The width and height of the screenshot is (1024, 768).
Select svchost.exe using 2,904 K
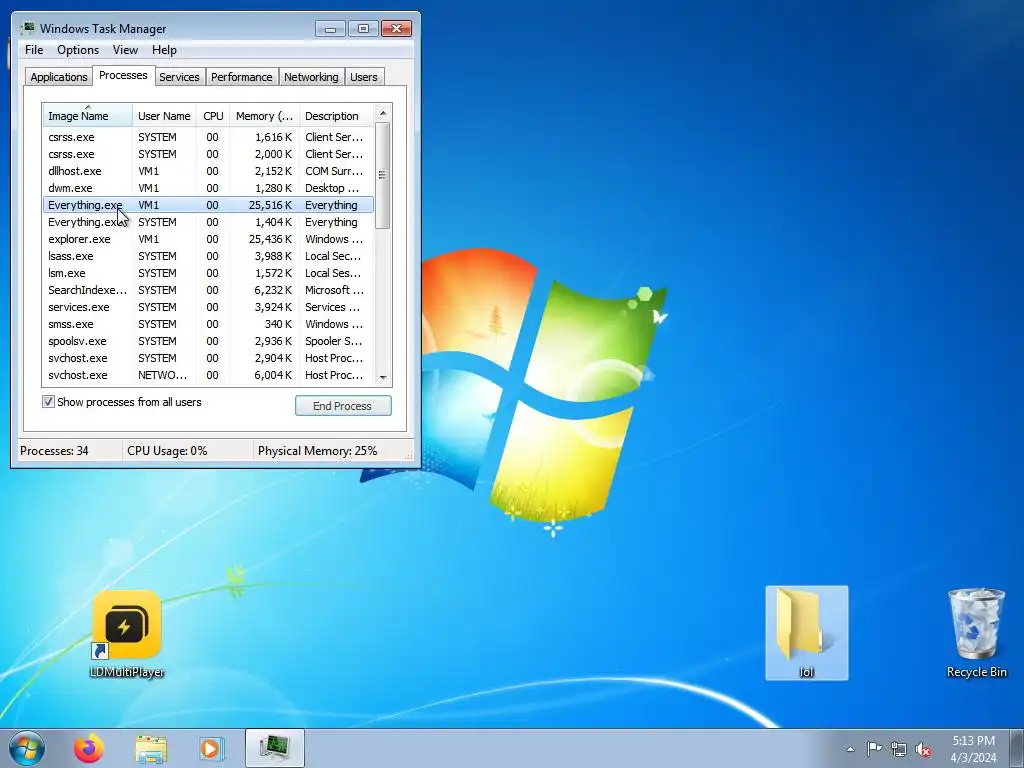point(208,358)
